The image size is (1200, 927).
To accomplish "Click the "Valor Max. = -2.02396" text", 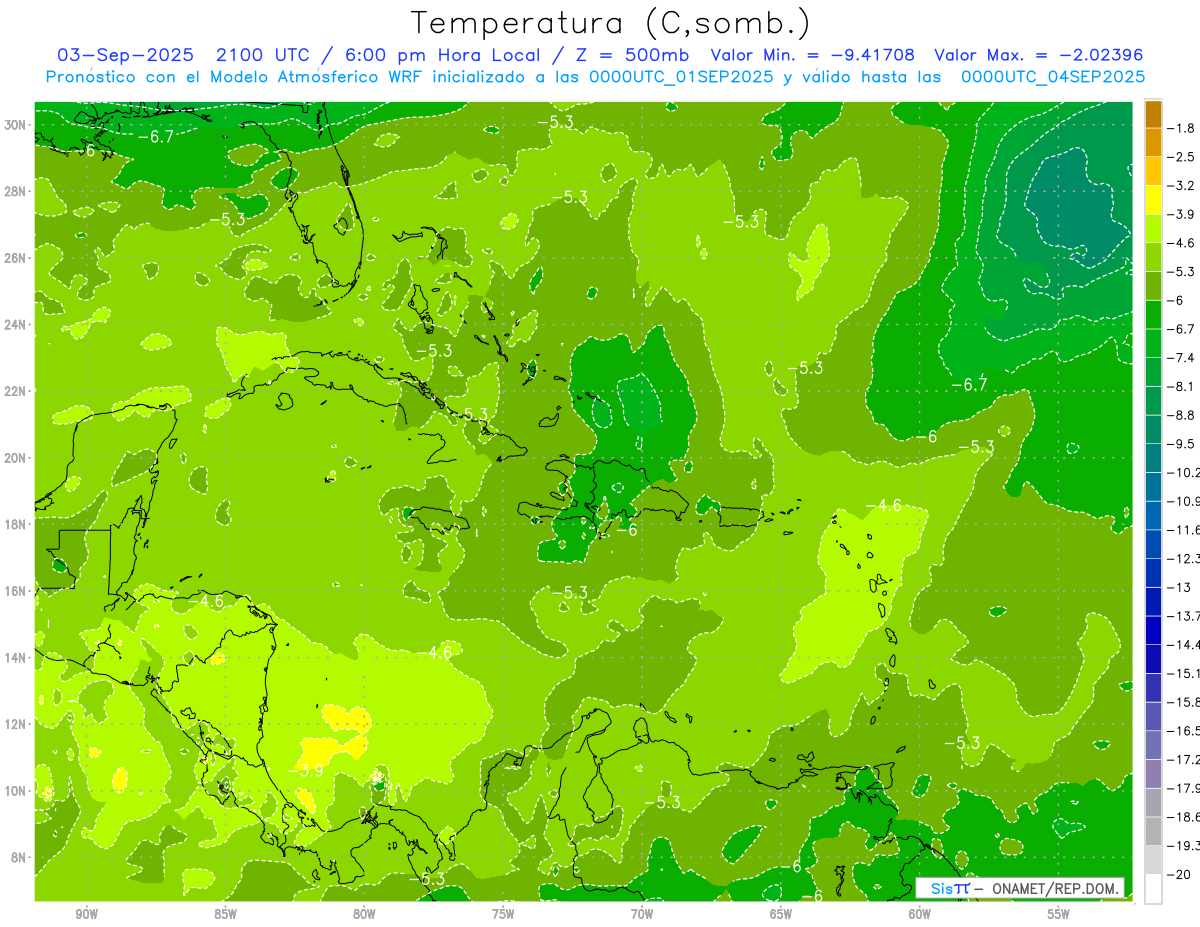I will tap(1038, 55).
